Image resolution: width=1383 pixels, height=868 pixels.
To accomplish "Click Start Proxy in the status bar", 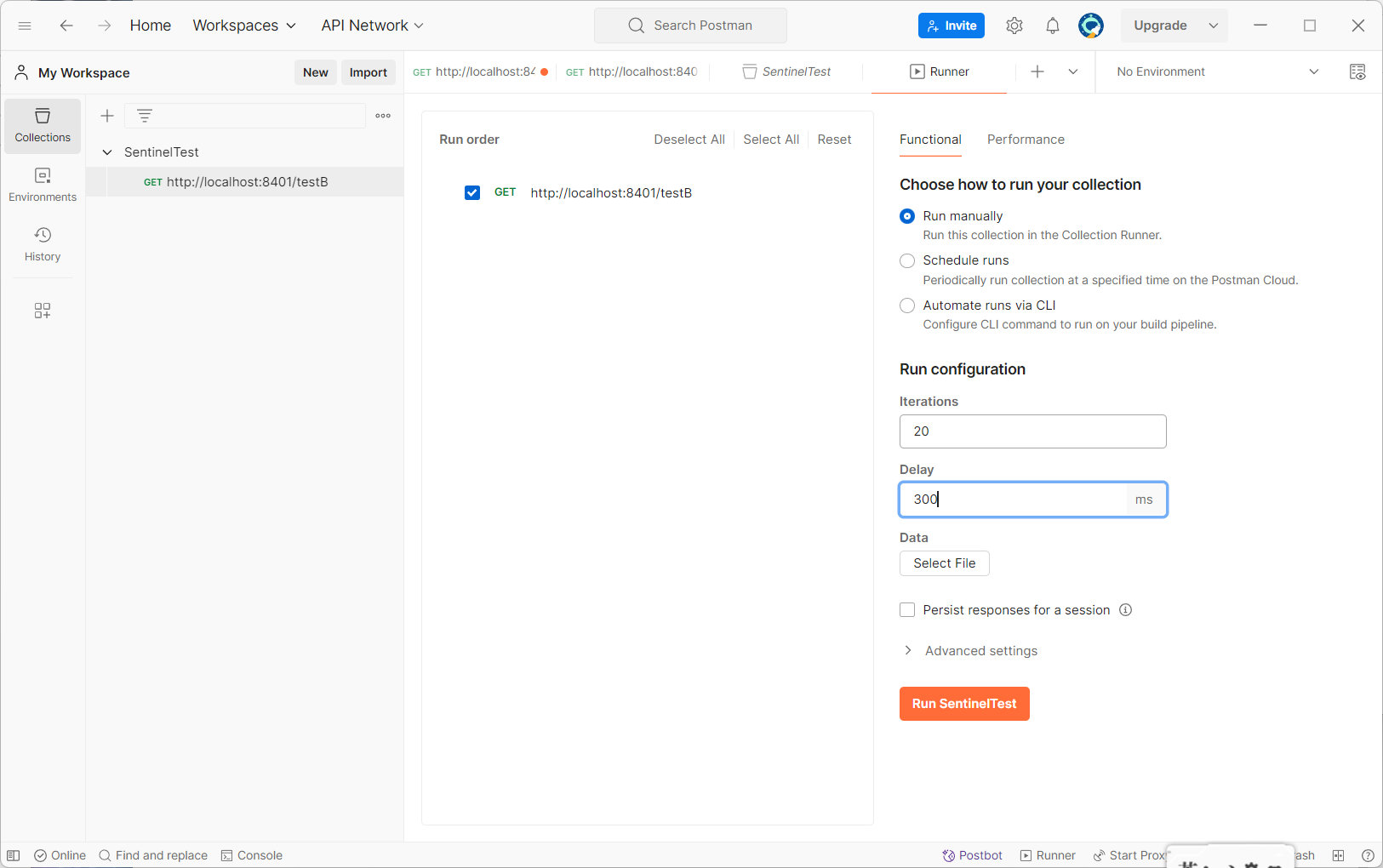I will 1129,855.
